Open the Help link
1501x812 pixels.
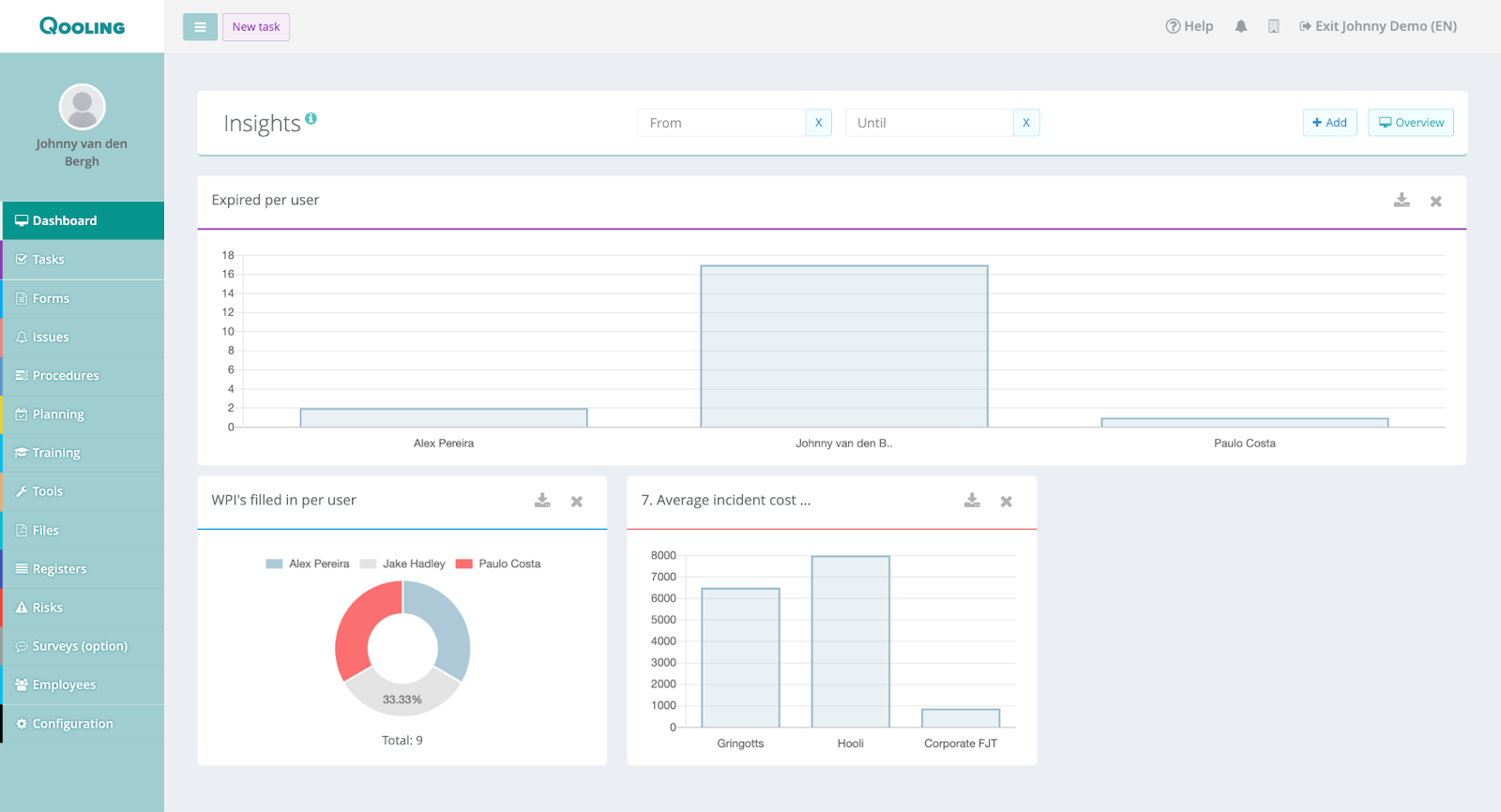(1190, 26)
